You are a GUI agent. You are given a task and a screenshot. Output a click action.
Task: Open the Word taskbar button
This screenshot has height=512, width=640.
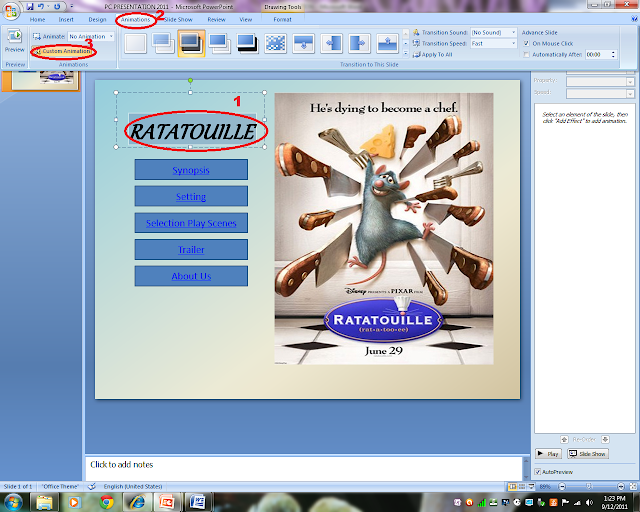(x=198, y=502)
